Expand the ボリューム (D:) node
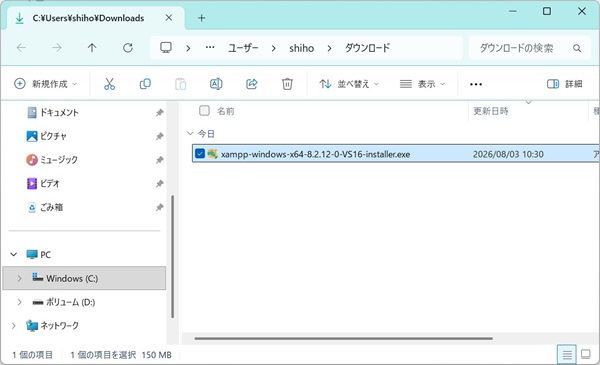This screenshot has height=365, width=600. click(x=19, y=302)
